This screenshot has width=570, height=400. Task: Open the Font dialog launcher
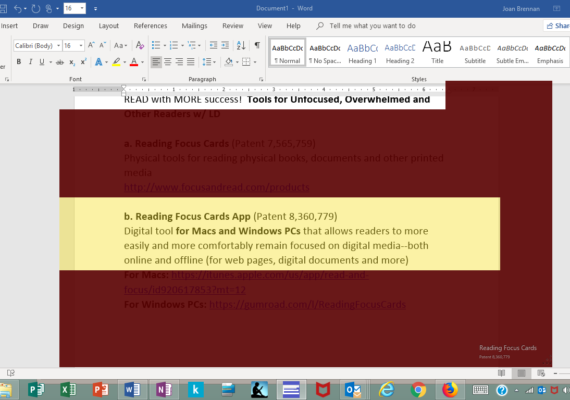pyautogui.click(x=144, y=79)
